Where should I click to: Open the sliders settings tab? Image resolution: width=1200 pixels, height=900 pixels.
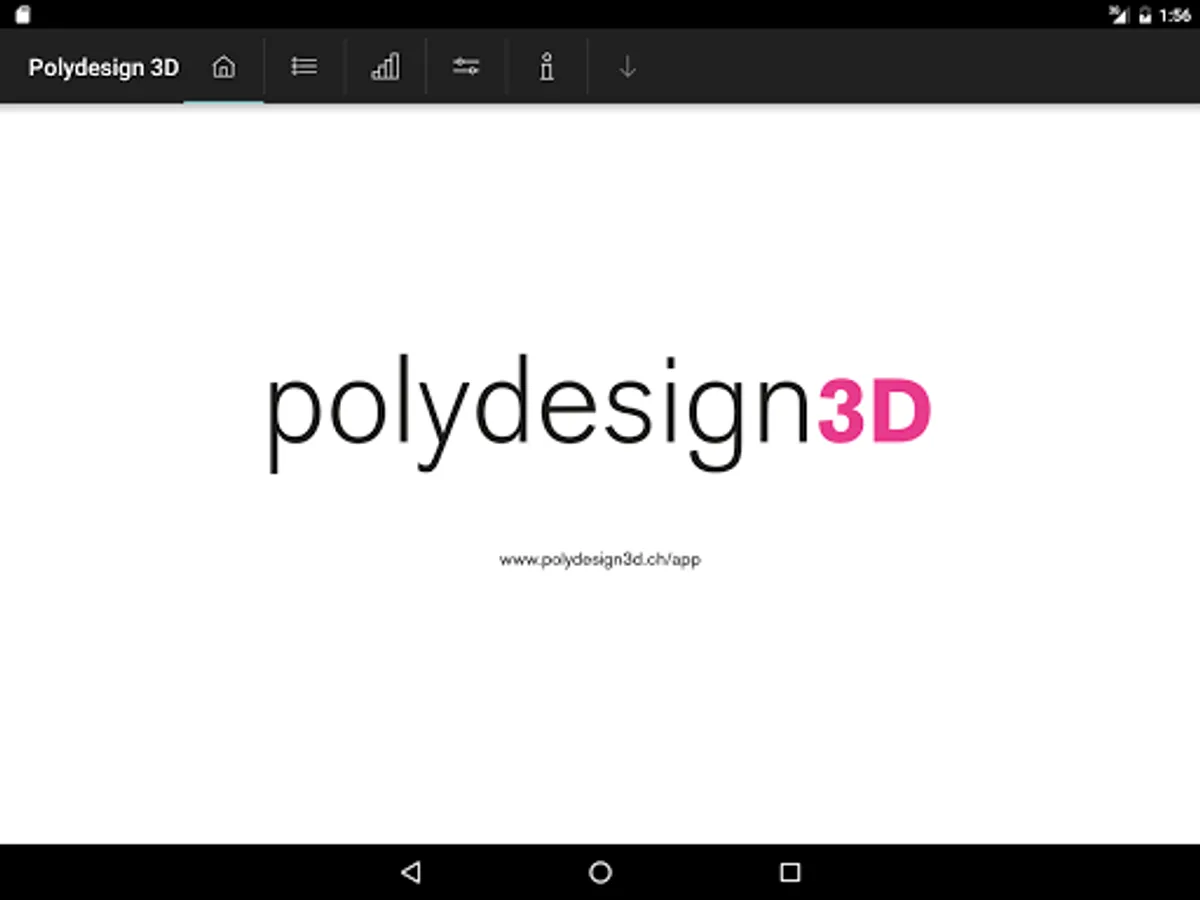[x=466, y=67]
